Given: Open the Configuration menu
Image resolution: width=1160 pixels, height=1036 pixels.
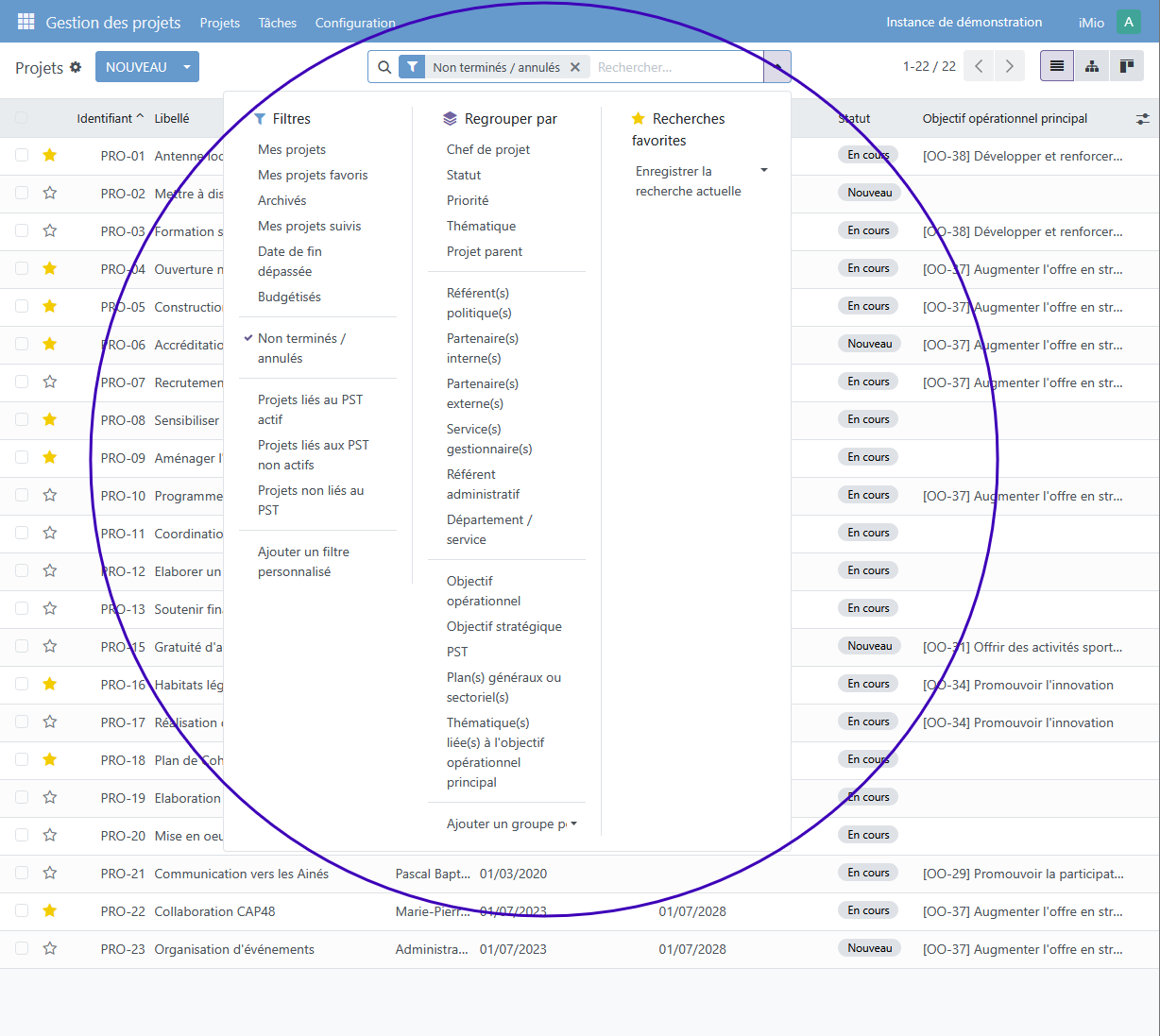Looking at the screenshot, I should (355, 23).
